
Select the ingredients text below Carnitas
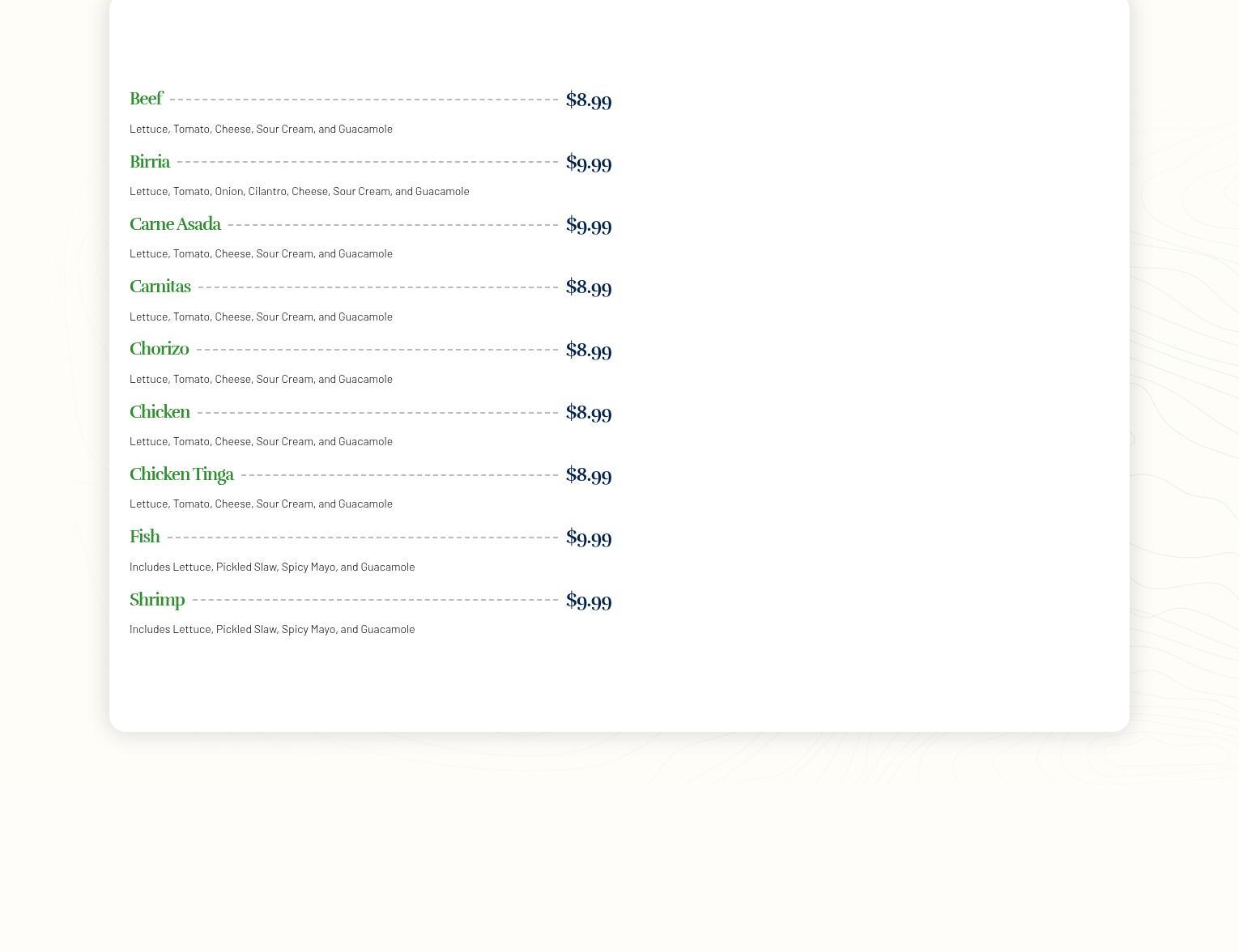click(x=261, y=317)
